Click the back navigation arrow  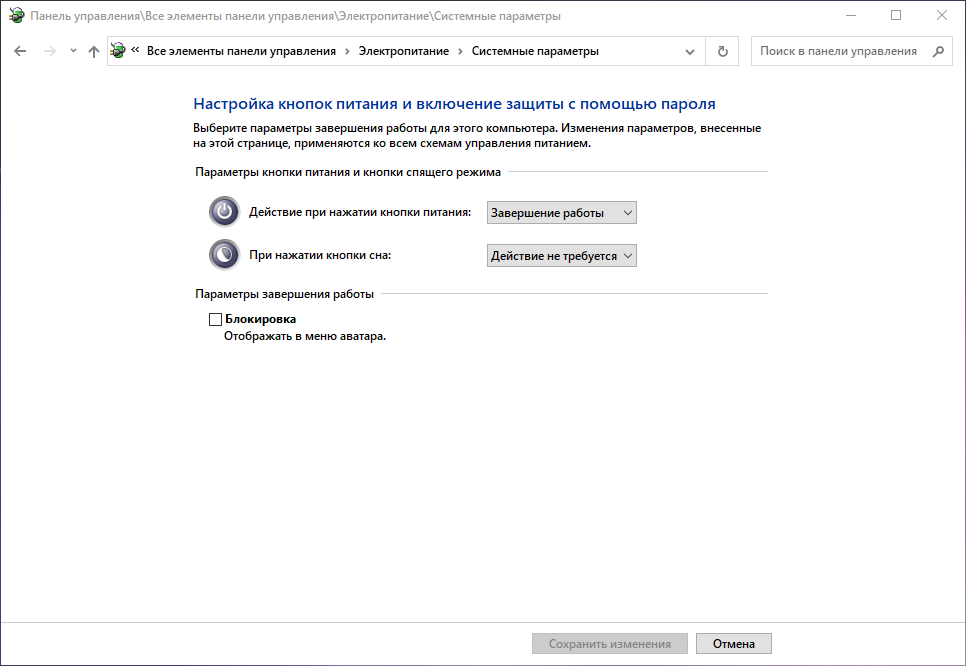point(20,51)
